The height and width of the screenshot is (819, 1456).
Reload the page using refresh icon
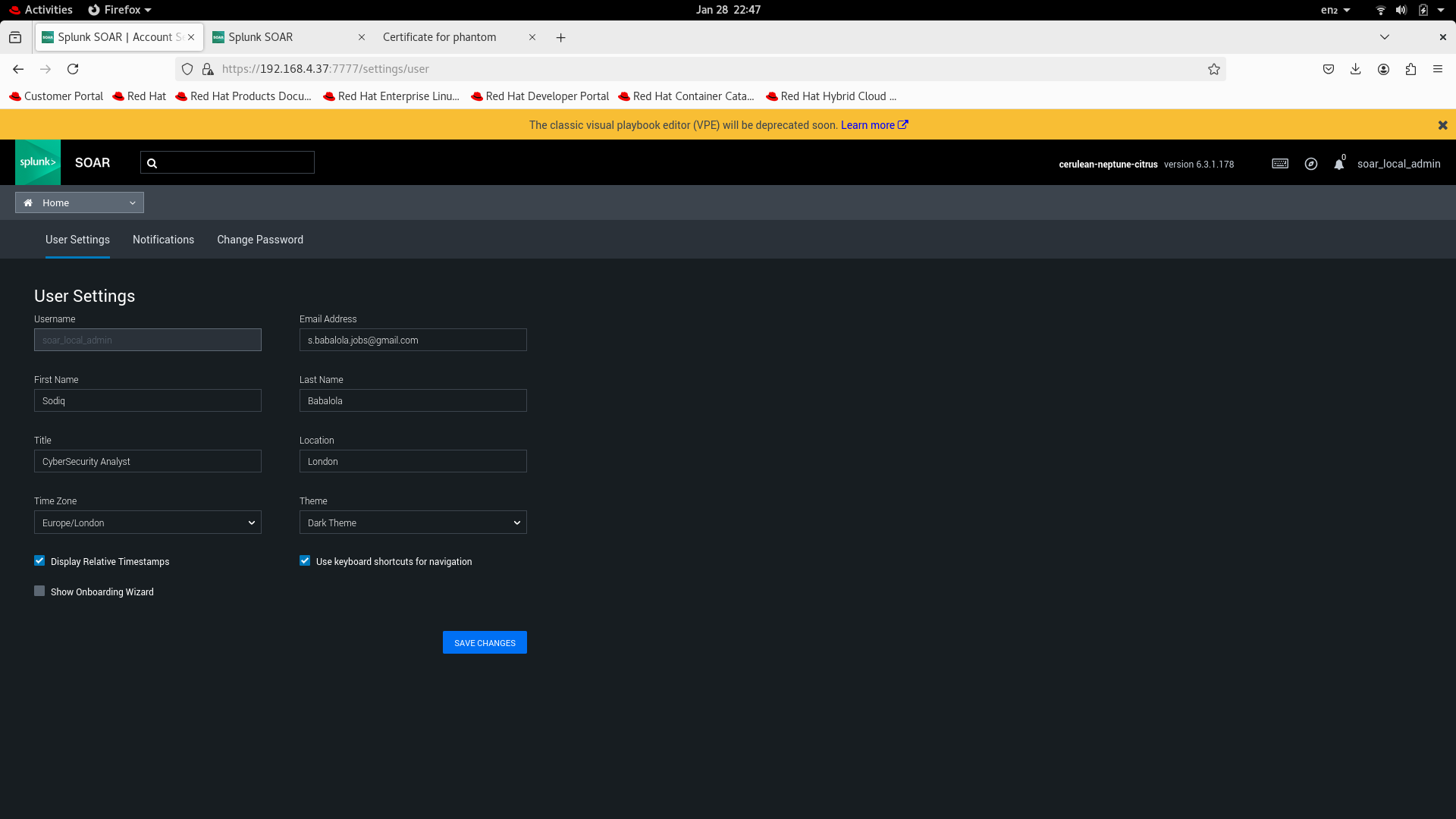pyautogui.click(x=73, y=69)
